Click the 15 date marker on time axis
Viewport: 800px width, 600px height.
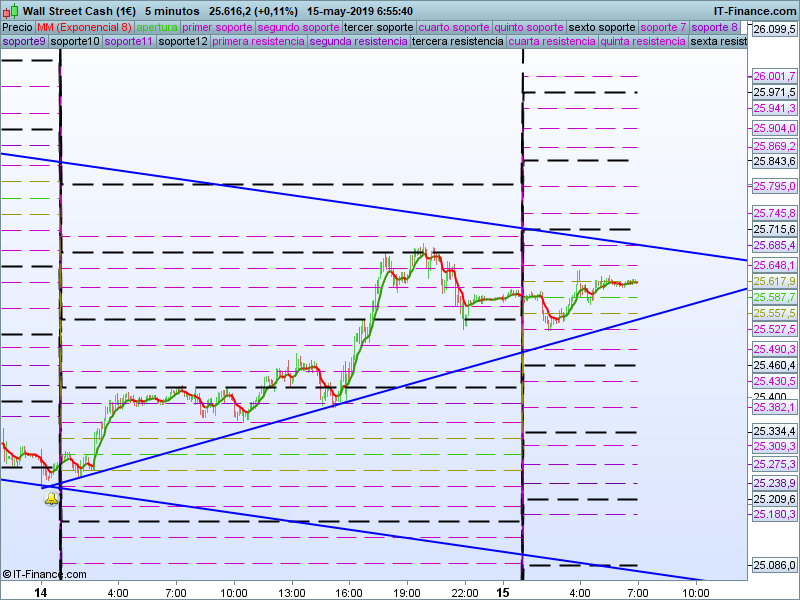click(503, 592)
